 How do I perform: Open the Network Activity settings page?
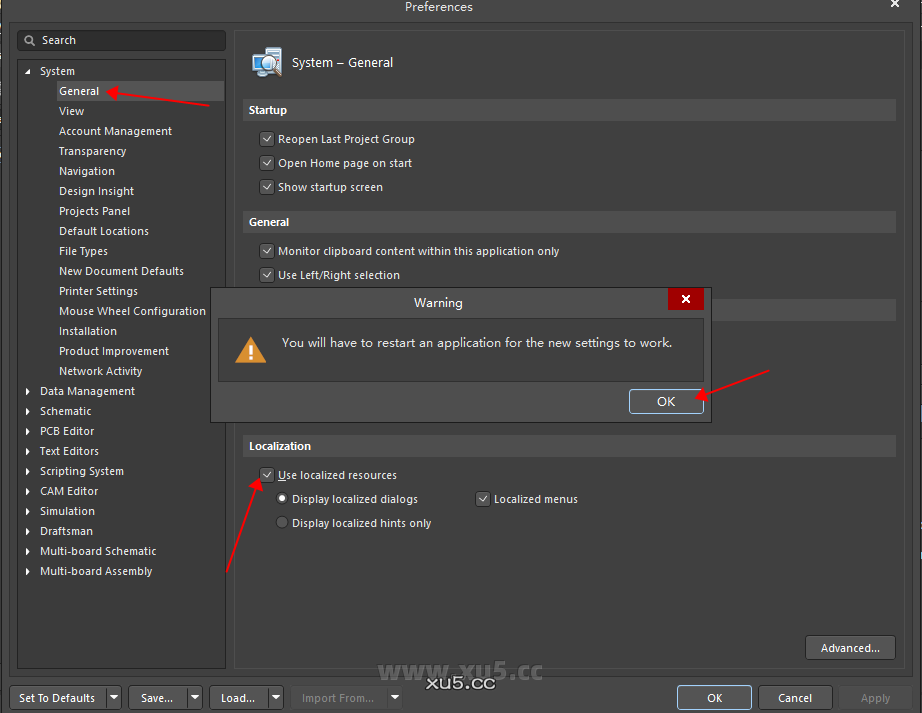(x=100, y=371)
